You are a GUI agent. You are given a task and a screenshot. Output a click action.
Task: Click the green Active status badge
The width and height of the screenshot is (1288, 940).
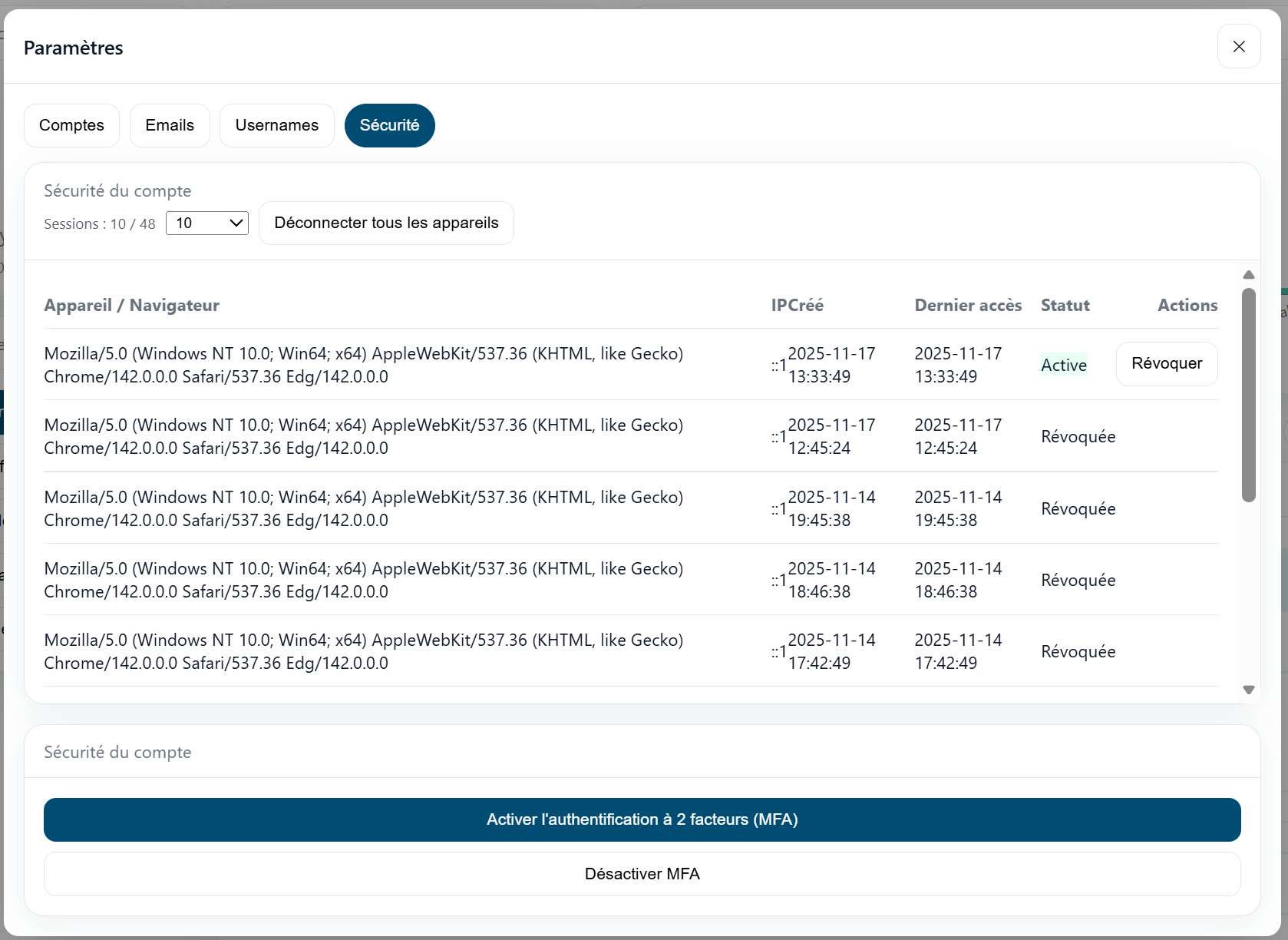(x=1063, y=365)
